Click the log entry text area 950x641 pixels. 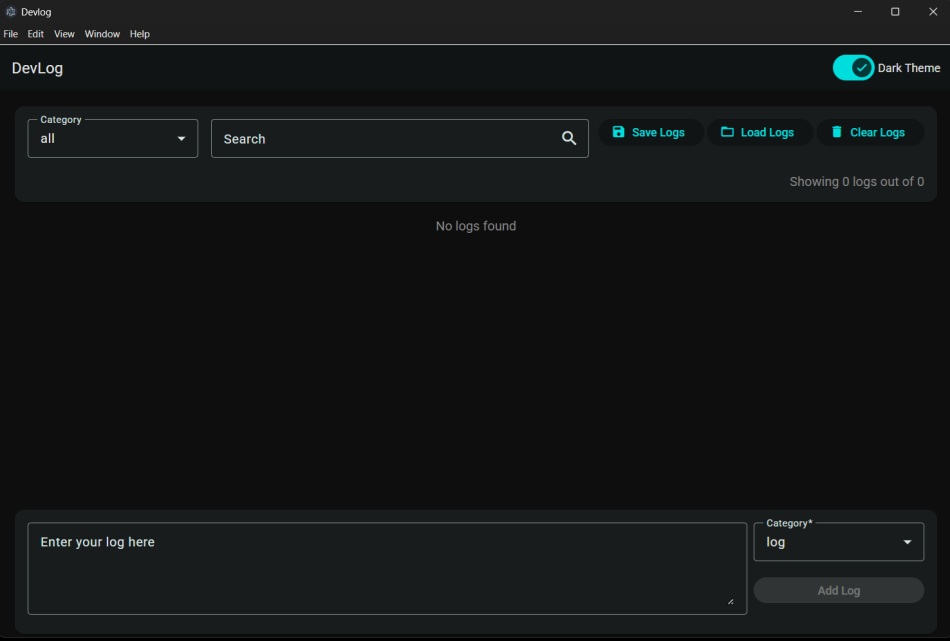coord(385,565)
